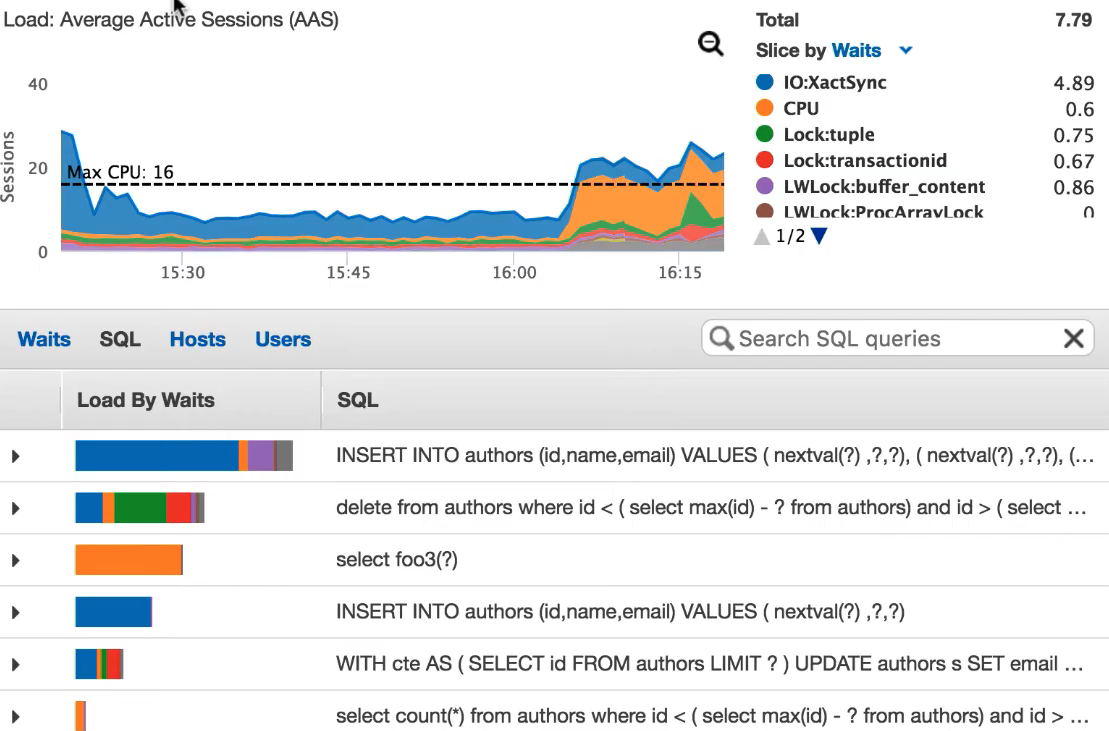Click the green Lock:tuple legend marker
Viewport: 1109px width, 731px height.
click(766, 134)
